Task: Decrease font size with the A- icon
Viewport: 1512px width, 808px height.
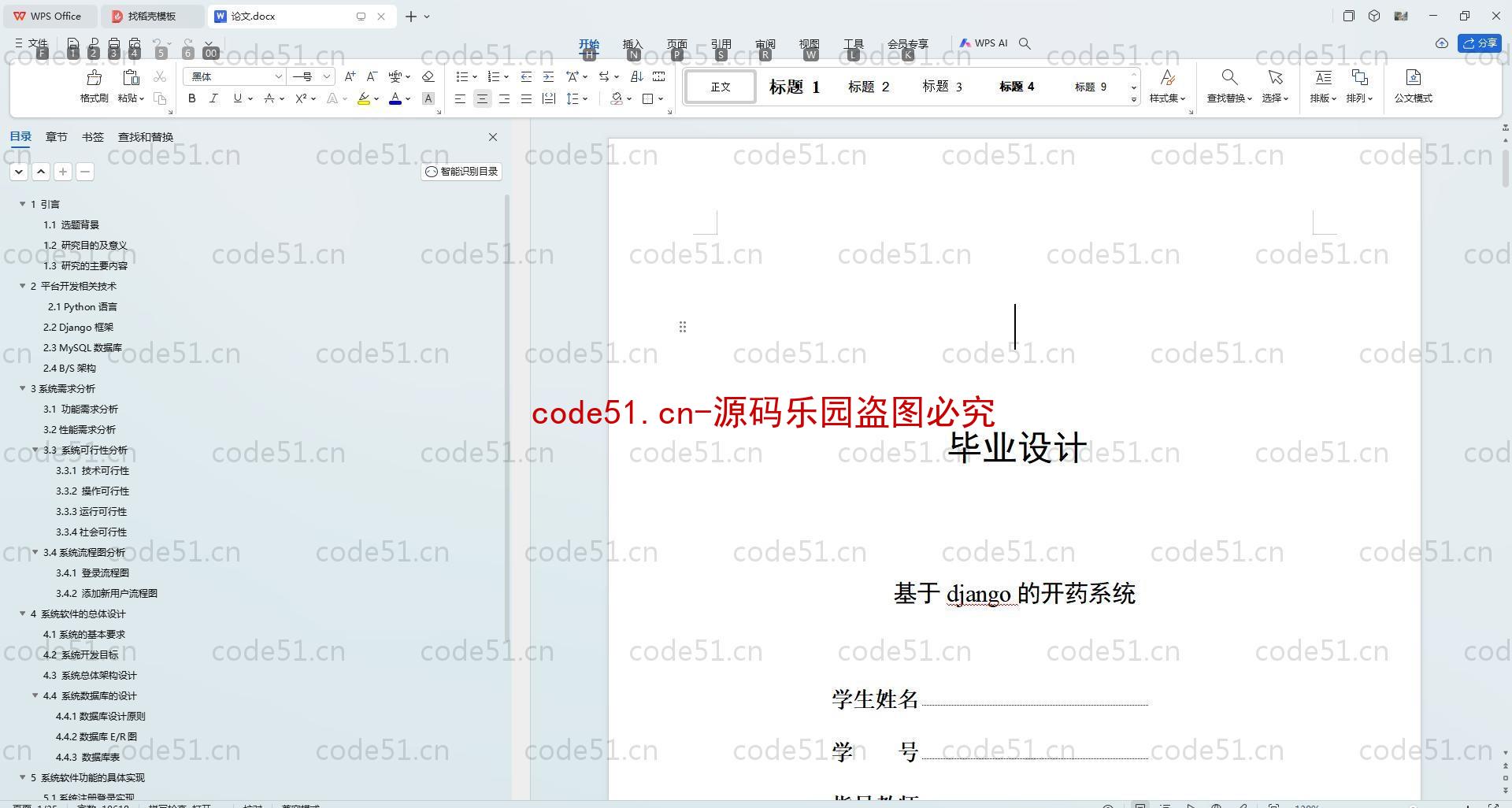Action: pos(372,76)
